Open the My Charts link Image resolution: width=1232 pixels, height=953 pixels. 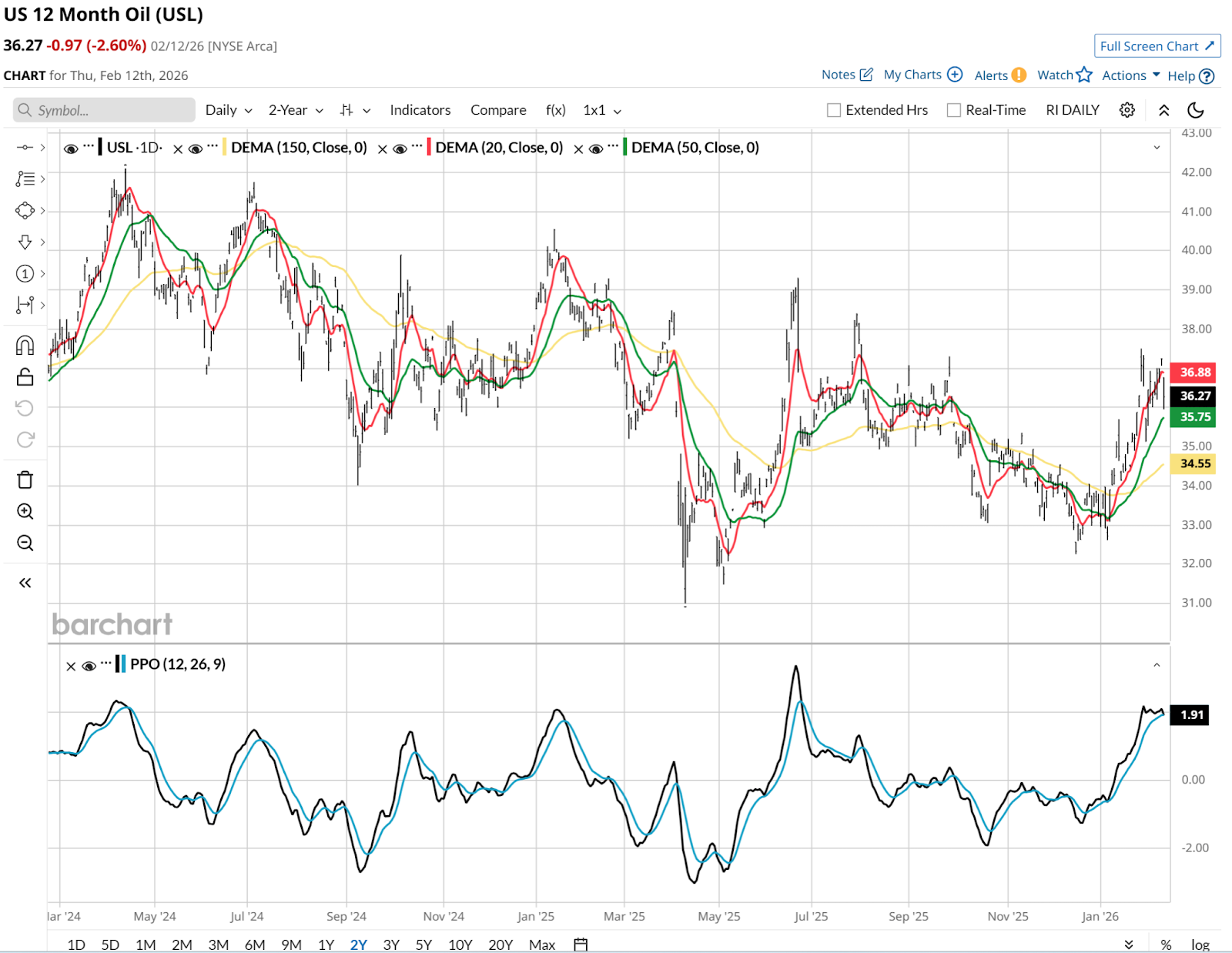[922, 75]
